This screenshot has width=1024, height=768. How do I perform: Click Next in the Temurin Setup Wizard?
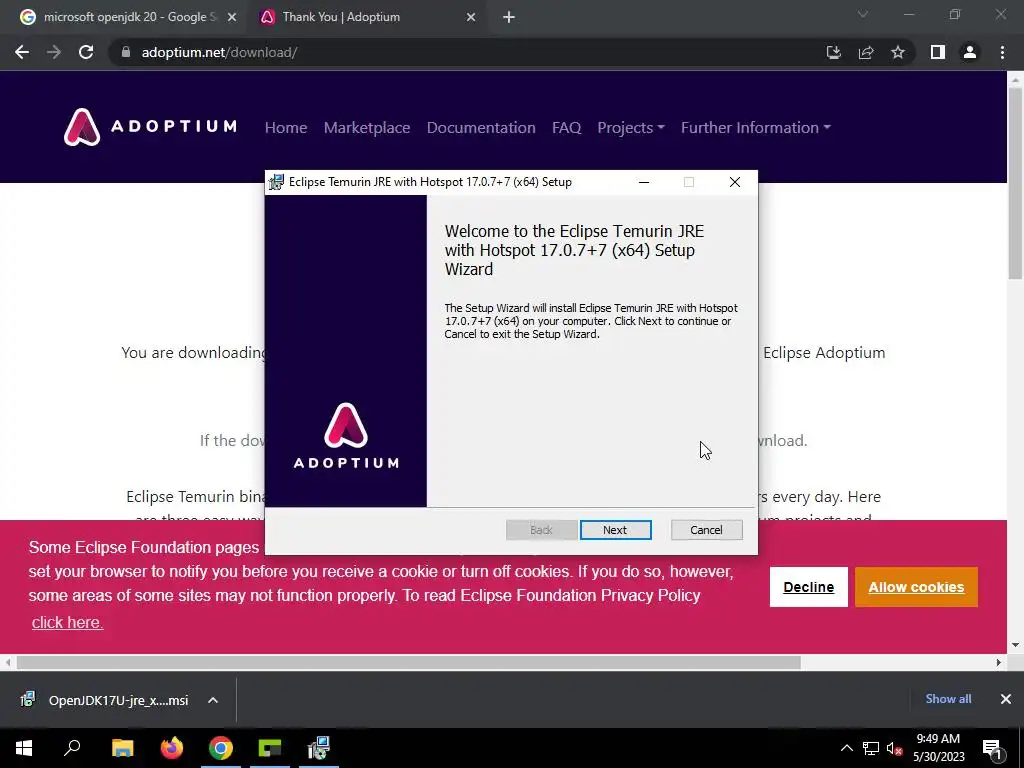point(615,530)
